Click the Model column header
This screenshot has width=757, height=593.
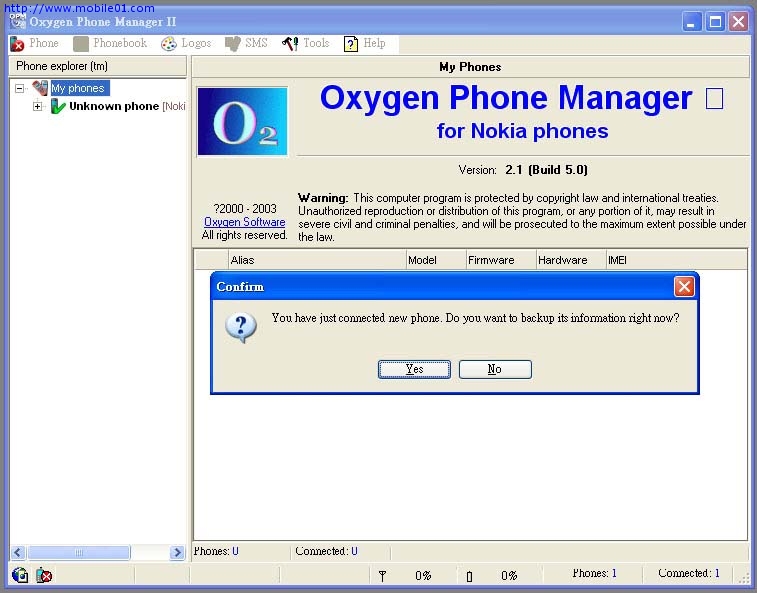point(436,260)
